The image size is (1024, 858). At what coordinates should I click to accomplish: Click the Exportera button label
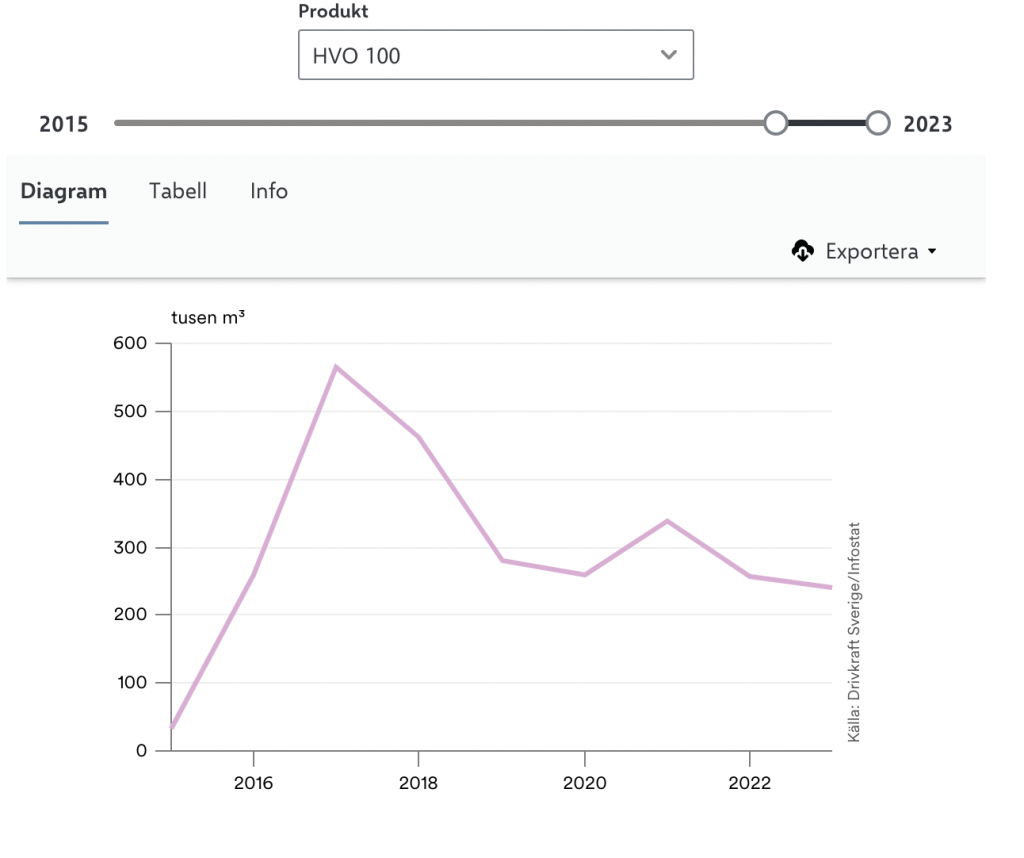coord(871,251)
